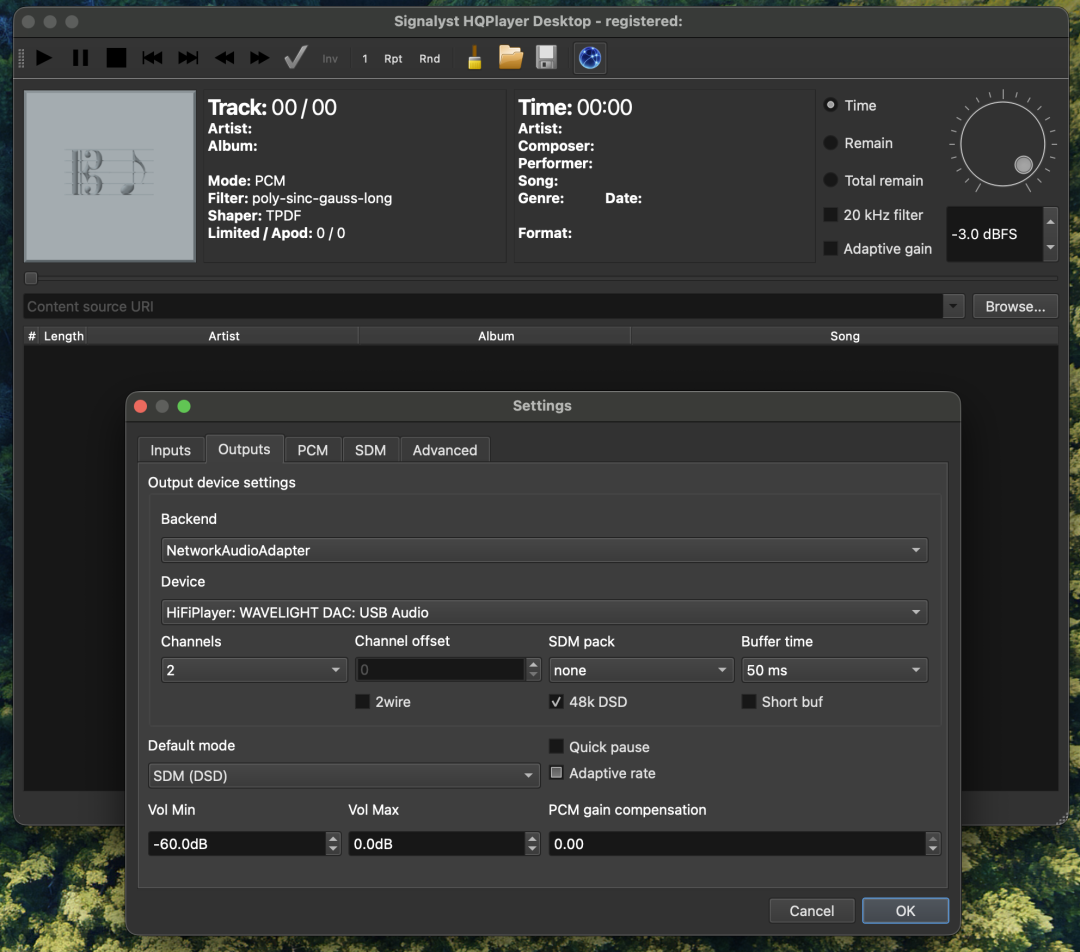Adjust the PCM gain compensation stepper
Screen dimensions: 1080x952
click(933, 843)
